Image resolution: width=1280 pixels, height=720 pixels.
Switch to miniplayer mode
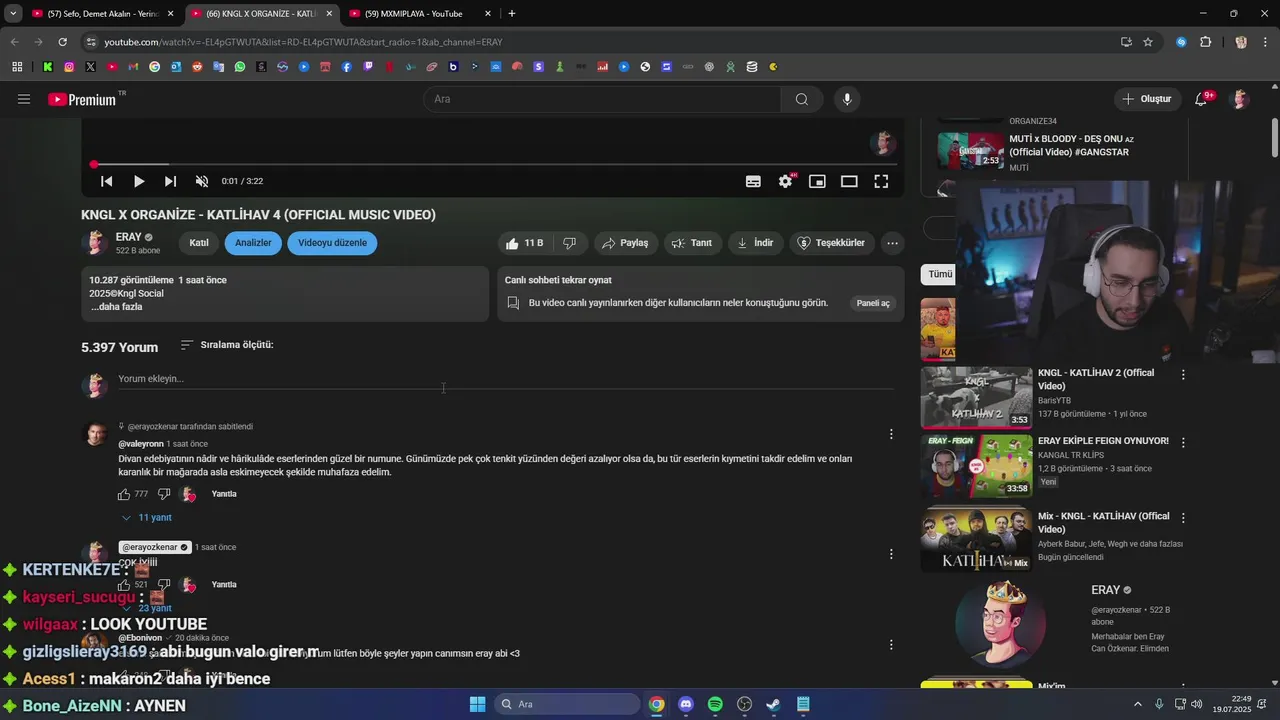(817, 181)
